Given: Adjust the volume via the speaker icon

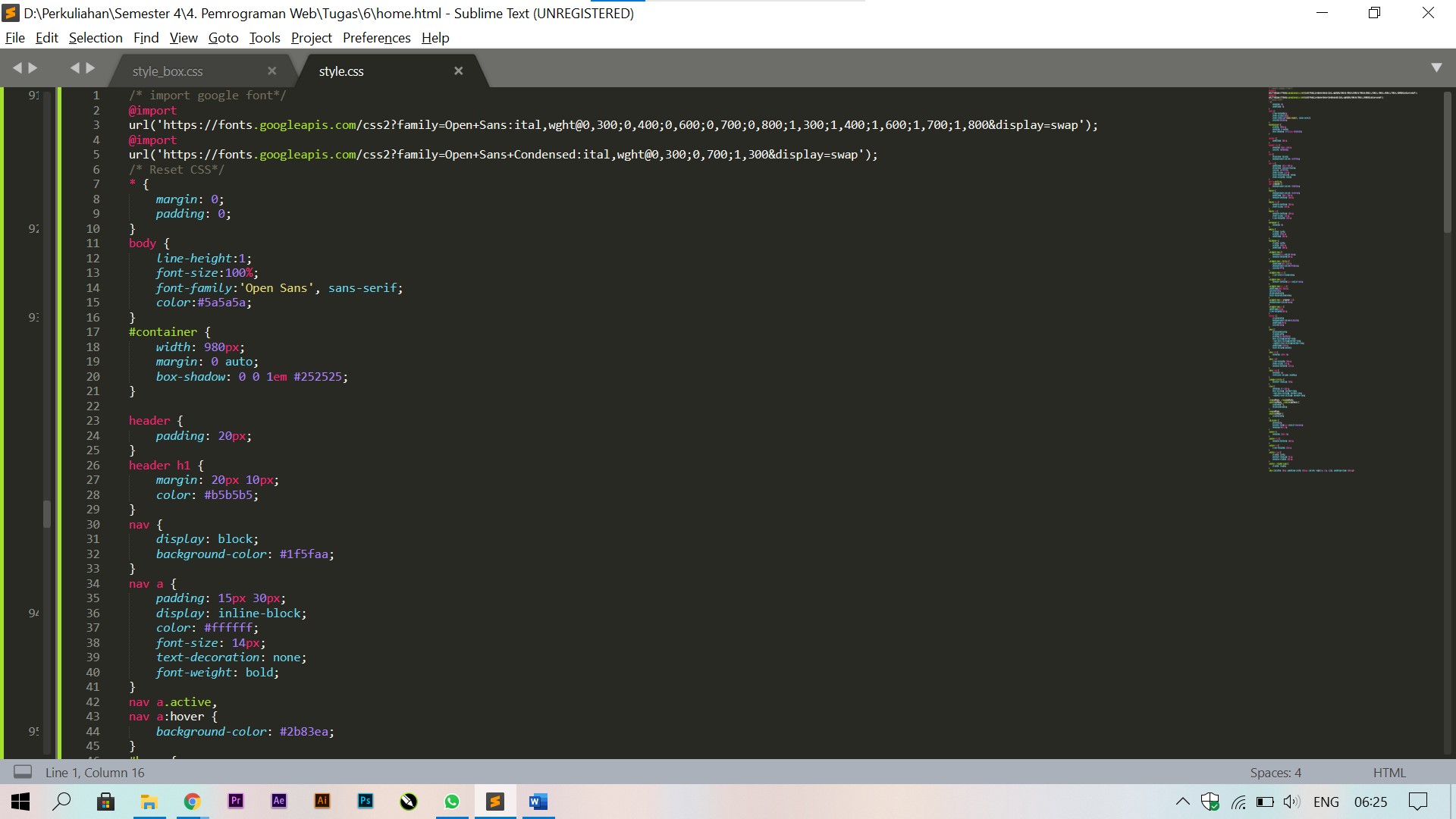Looking at the screenshot, I should point(1291,802).
